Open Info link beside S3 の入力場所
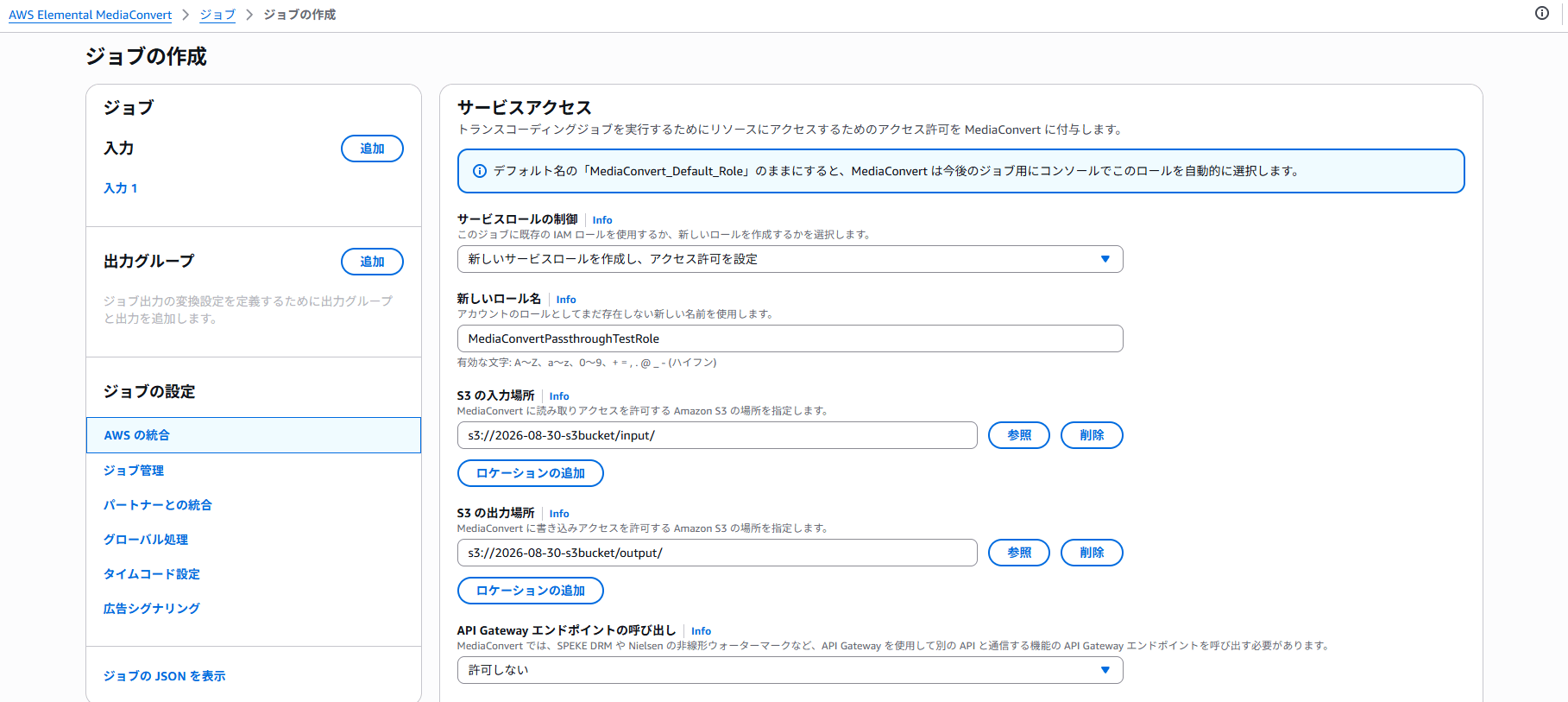This screenshot has height=702, width=1568. coord(559,396)
